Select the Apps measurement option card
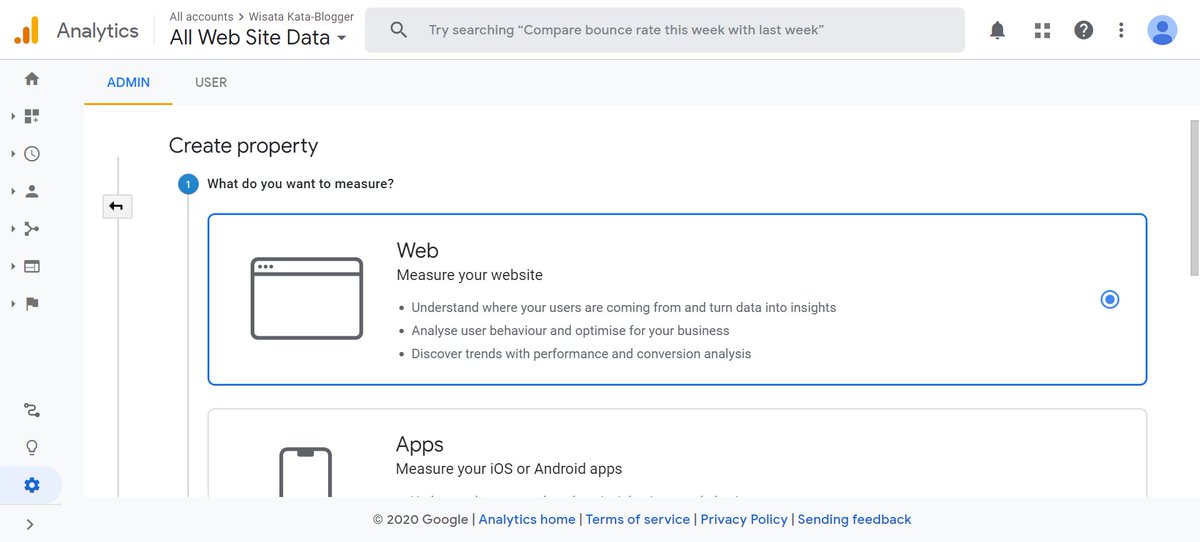This screenshot has height=542, width=1200. pyautogui.click(x=677, y=453)
